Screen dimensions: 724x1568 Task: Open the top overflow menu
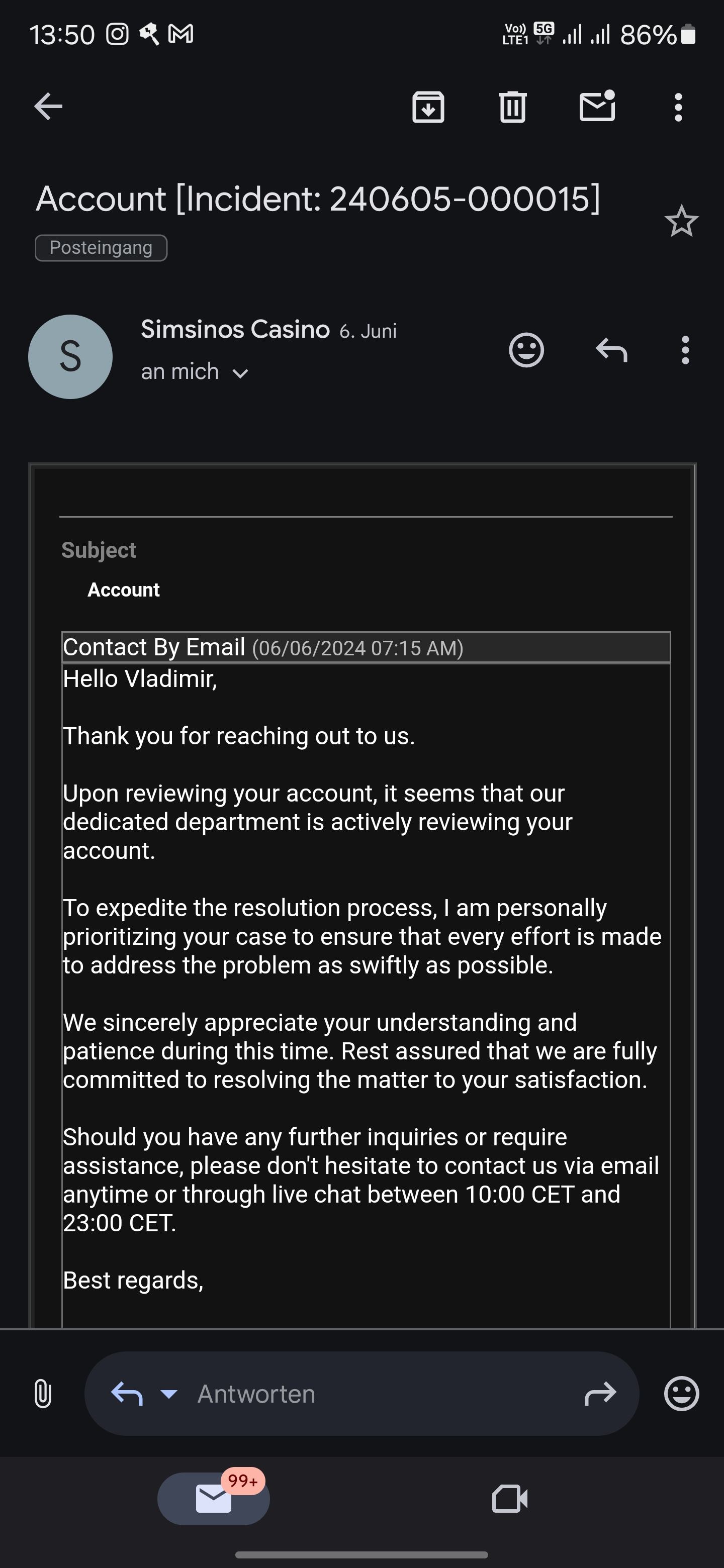(x=678, y=107)
